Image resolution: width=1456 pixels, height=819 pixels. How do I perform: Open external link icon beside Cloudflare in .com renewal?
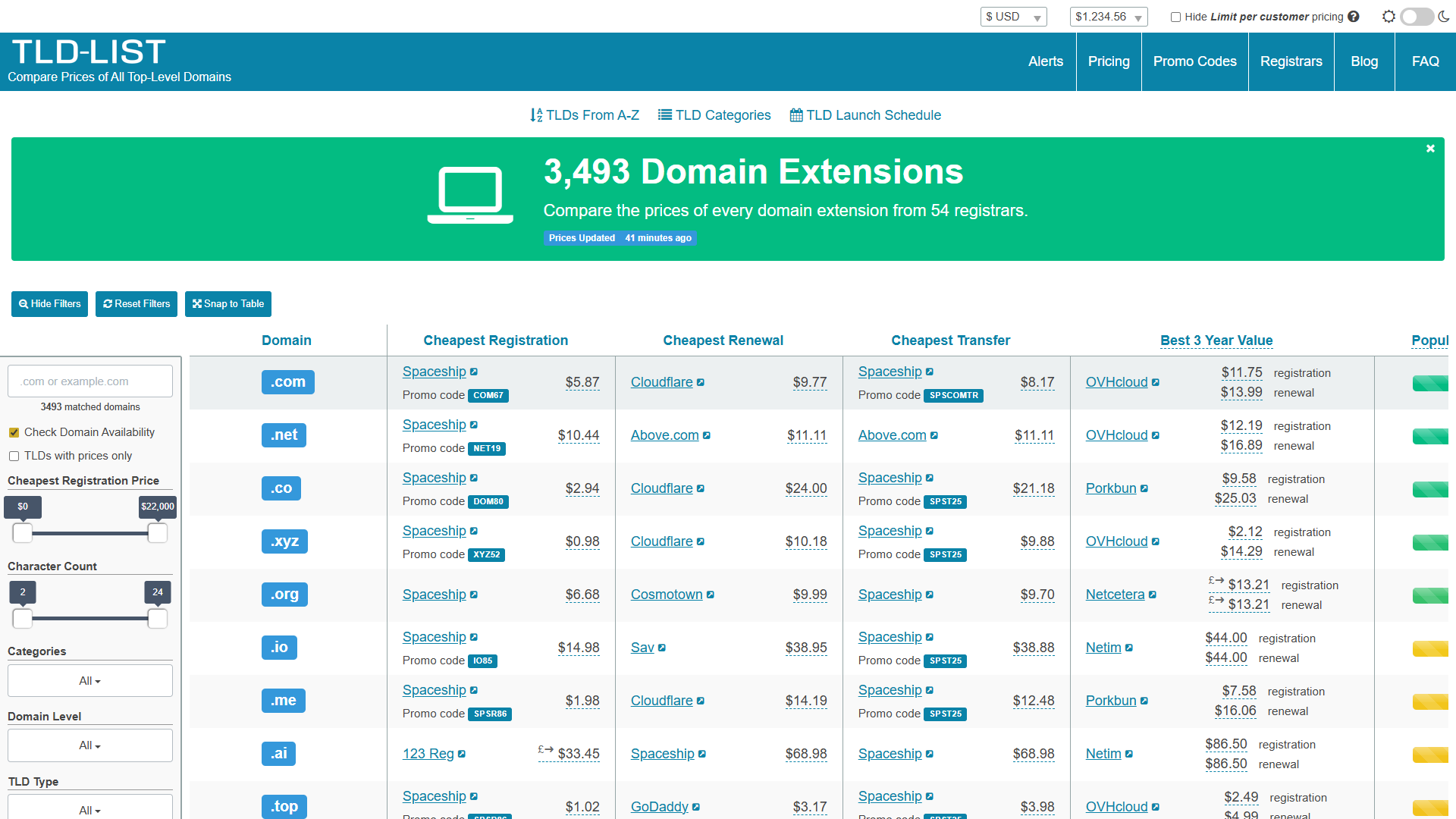[701, 382]
